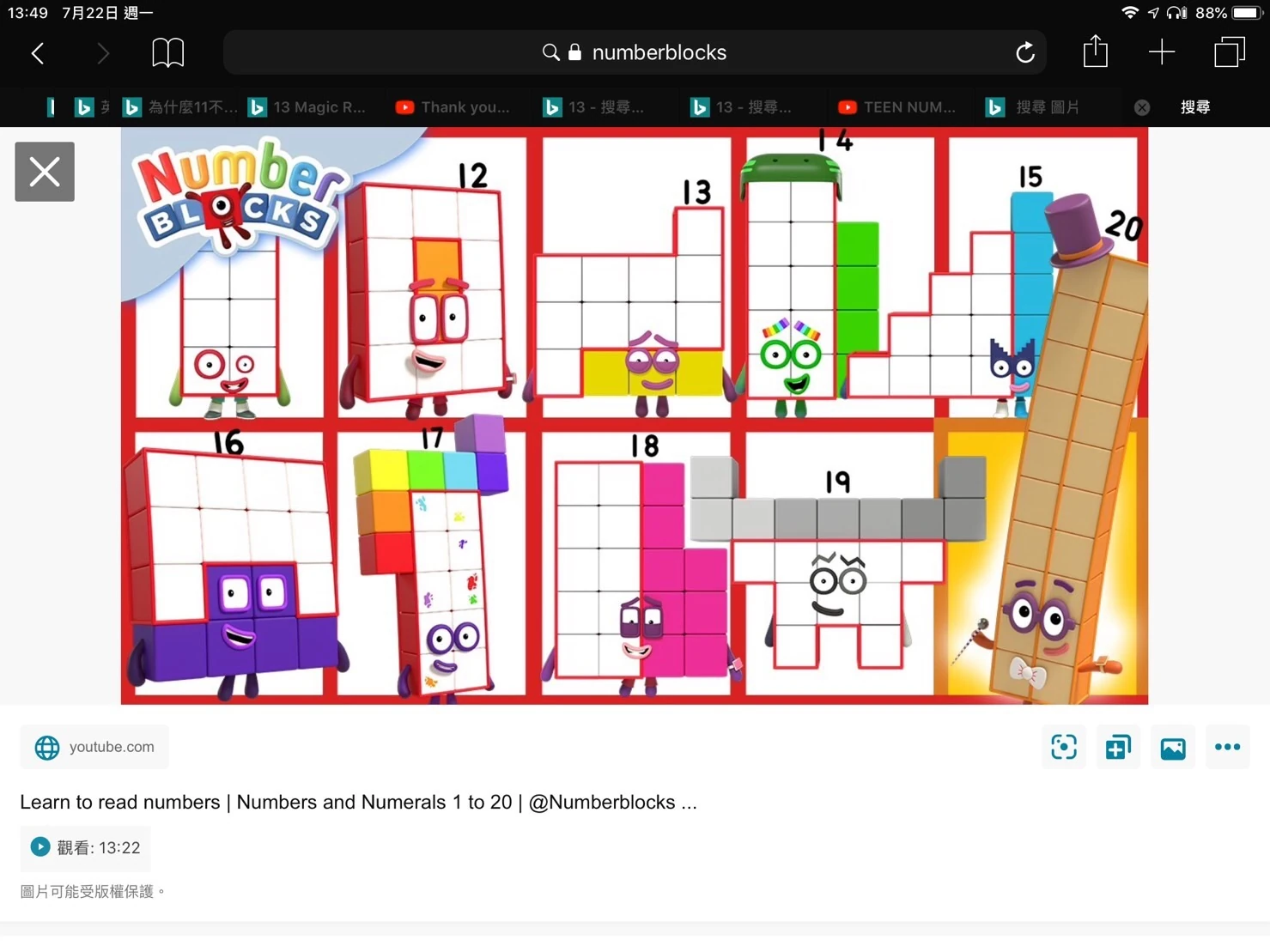Tap the location arrow status icon
The image size is (1270, 952).
click(1153, 13)
